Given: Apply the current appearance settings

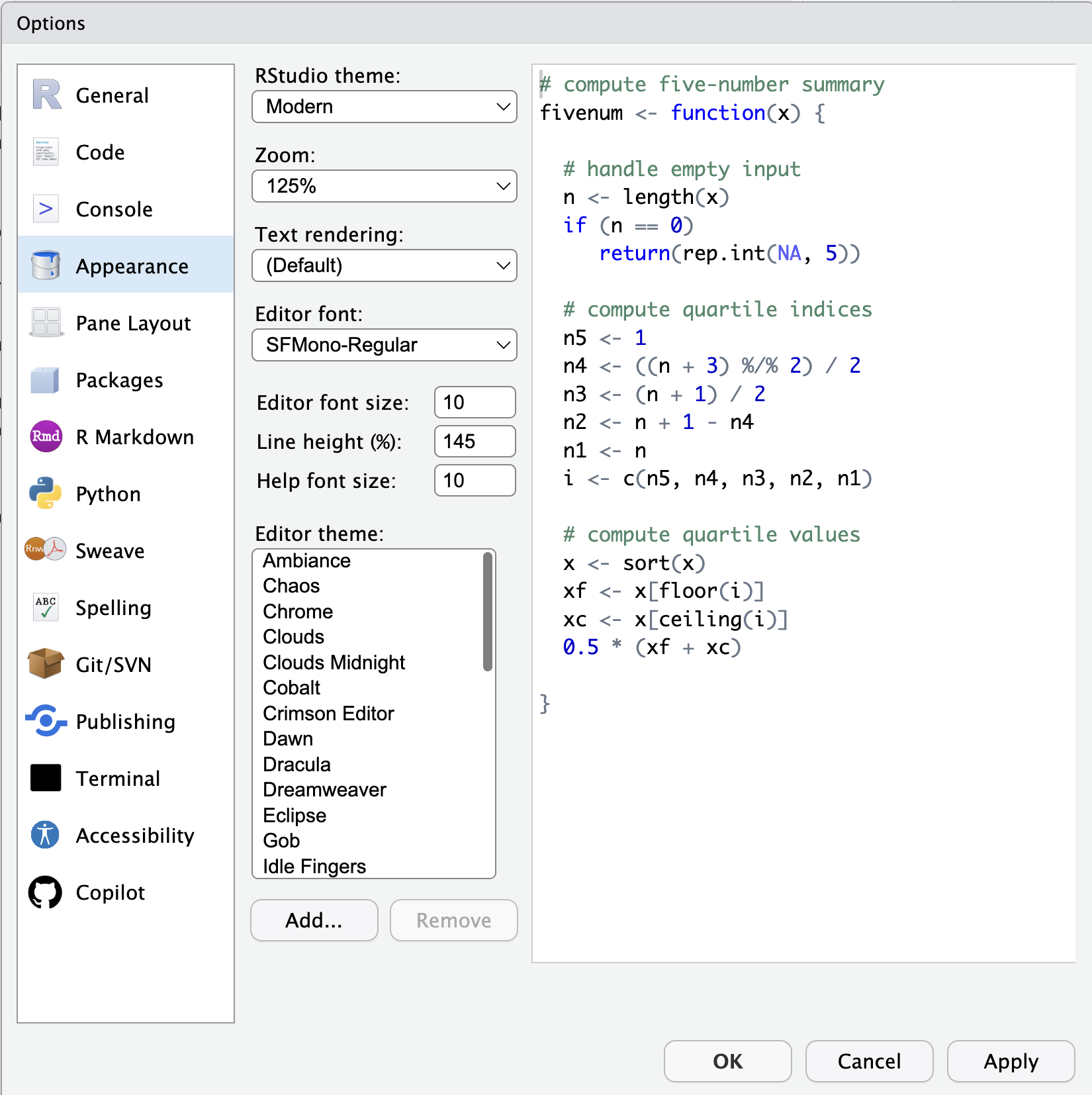Looking at the screenshot, I should 1011,1061.
